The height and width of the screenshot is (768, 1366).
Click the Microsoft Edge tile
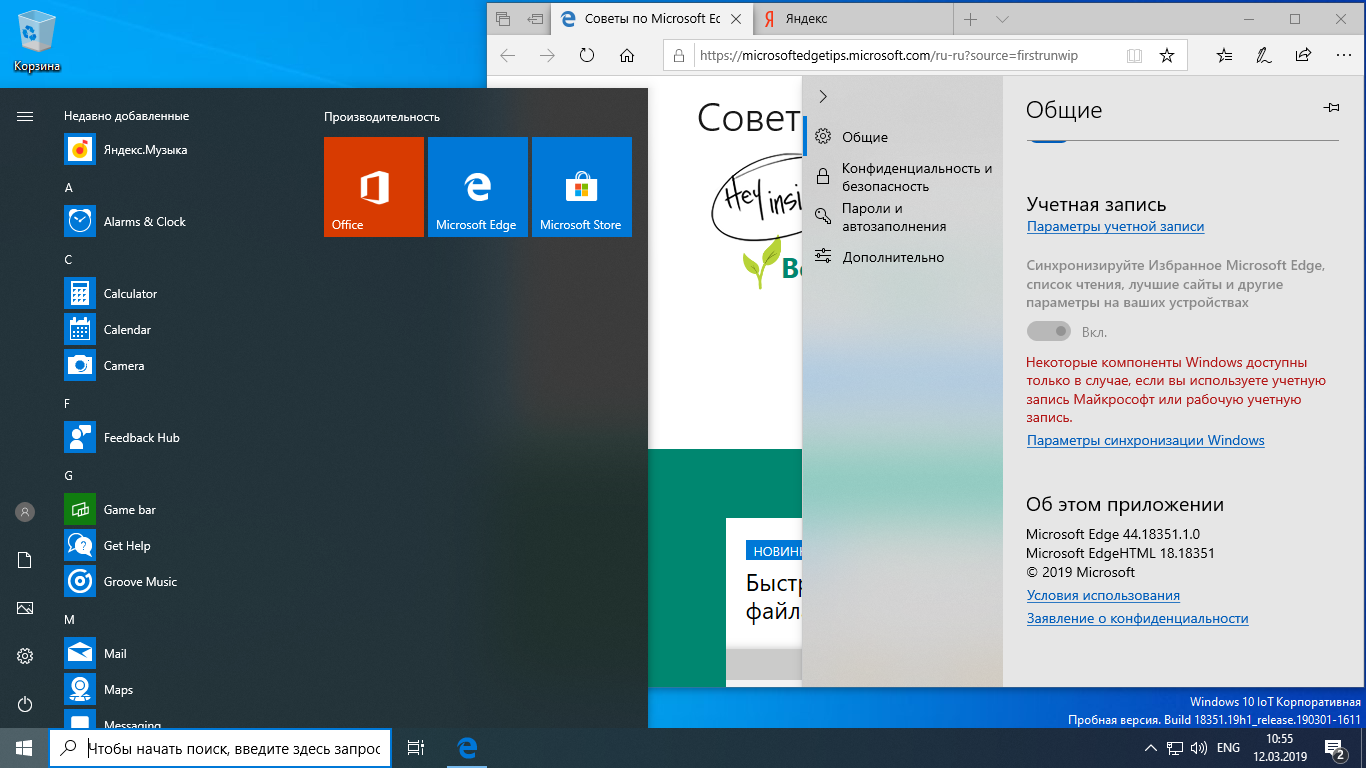pyautogui.click(x=478, y=187)
